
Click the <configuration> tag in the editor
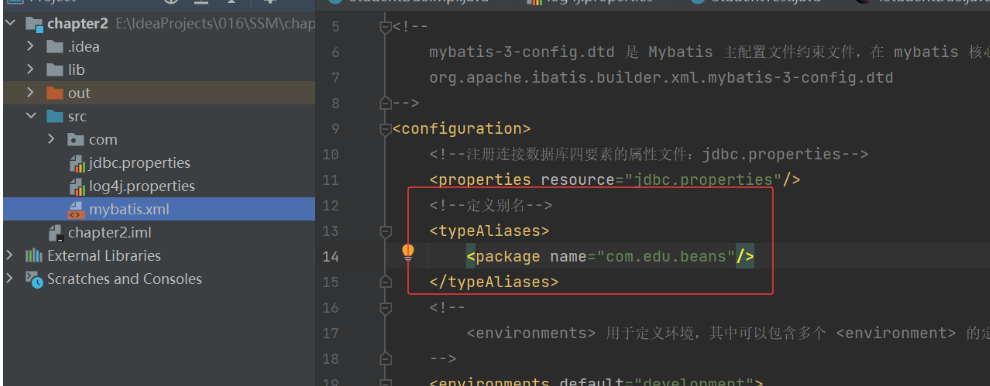coord(462,129)
